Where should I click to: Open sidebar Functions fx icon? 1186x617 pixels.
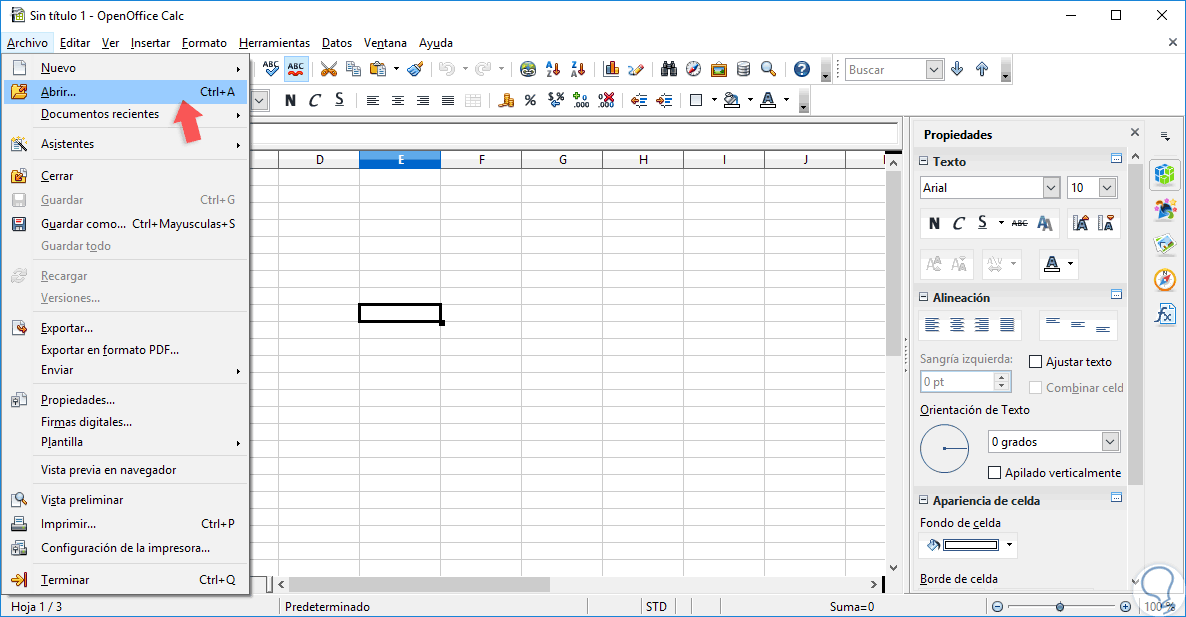click(x=1165, y=313)
